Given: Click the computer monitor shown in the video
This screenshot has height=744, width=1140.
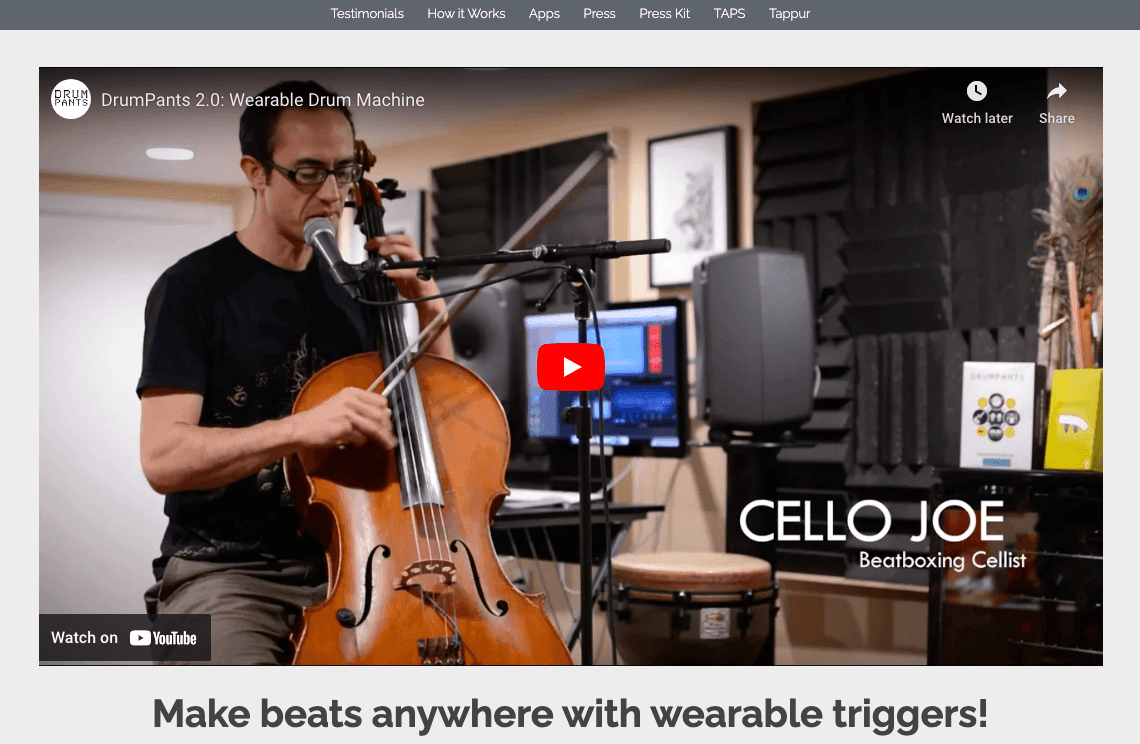Looking at the screenshot, I should point(605,375).
